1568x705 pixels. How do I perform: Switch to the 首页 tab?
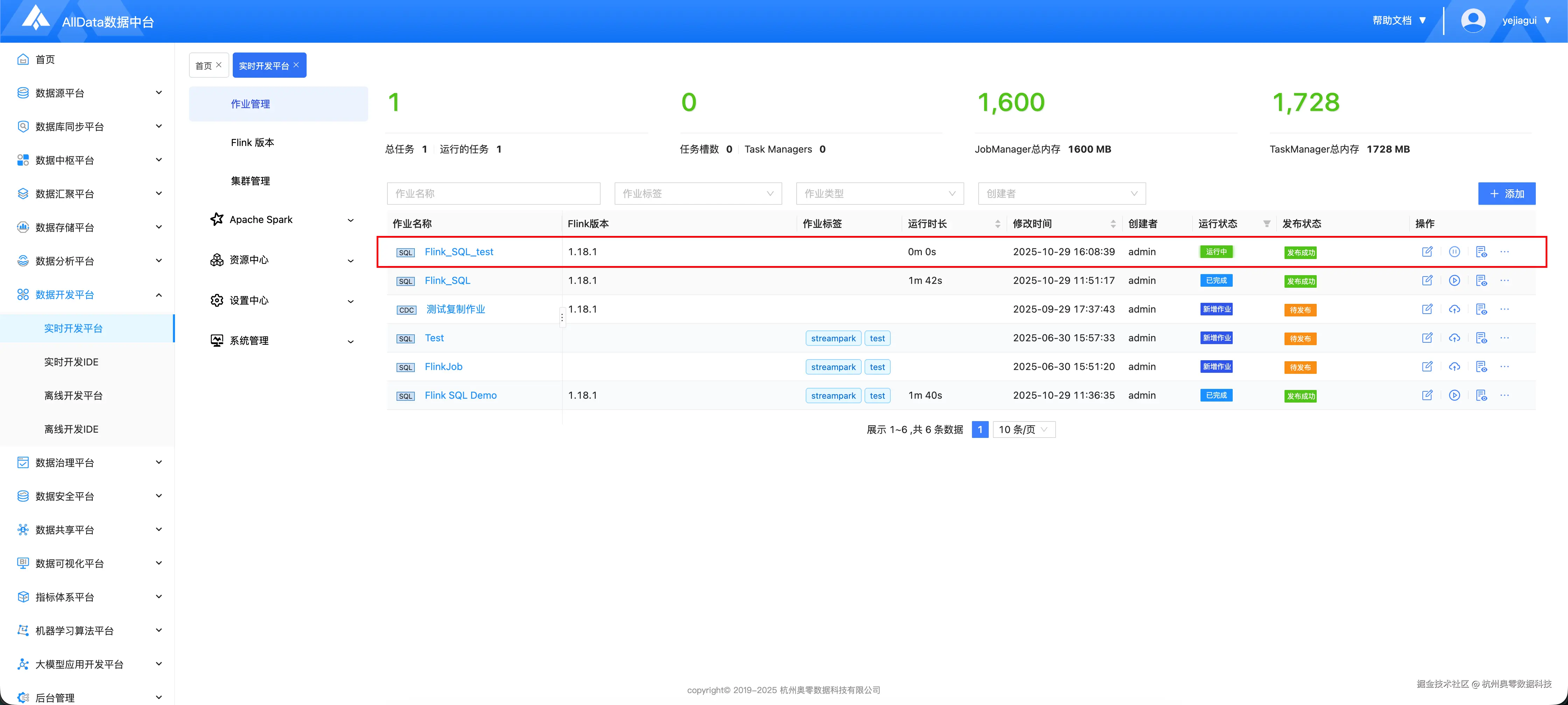pyautogui.click(x=203, y=66)
